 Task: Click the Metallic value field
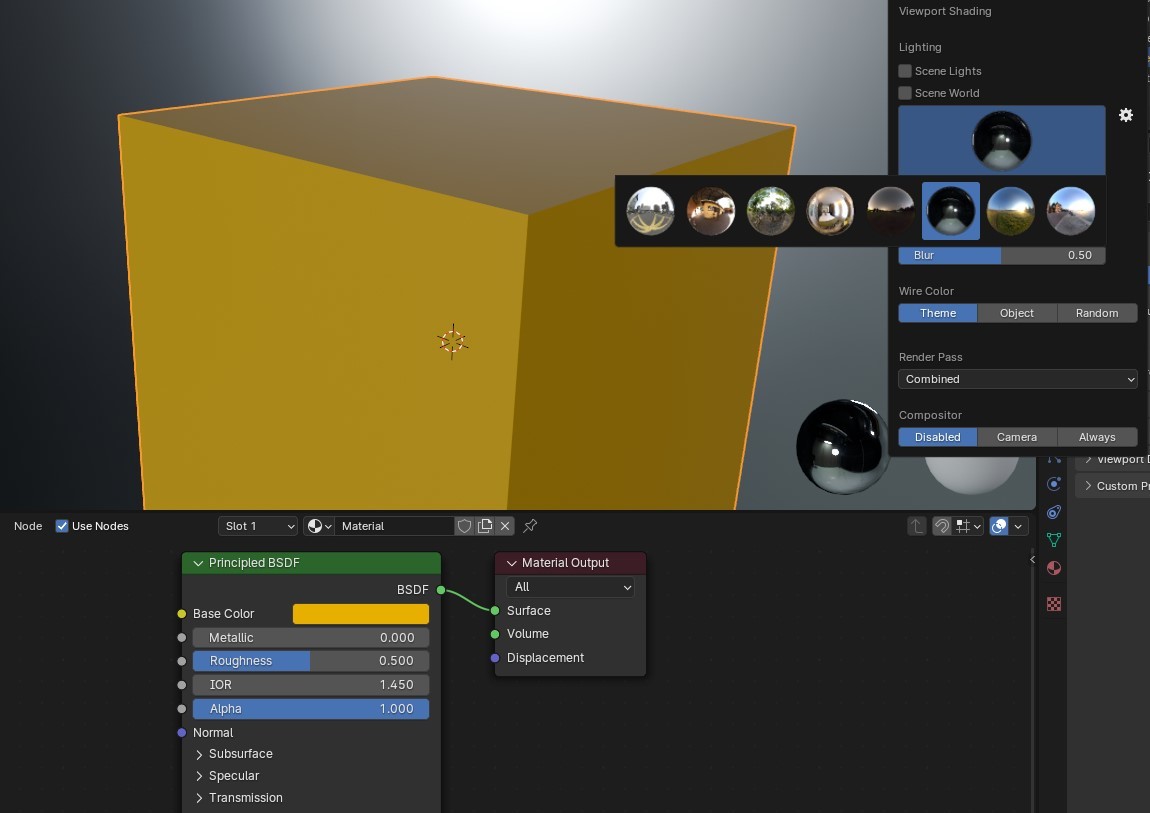tap(311, 638)
